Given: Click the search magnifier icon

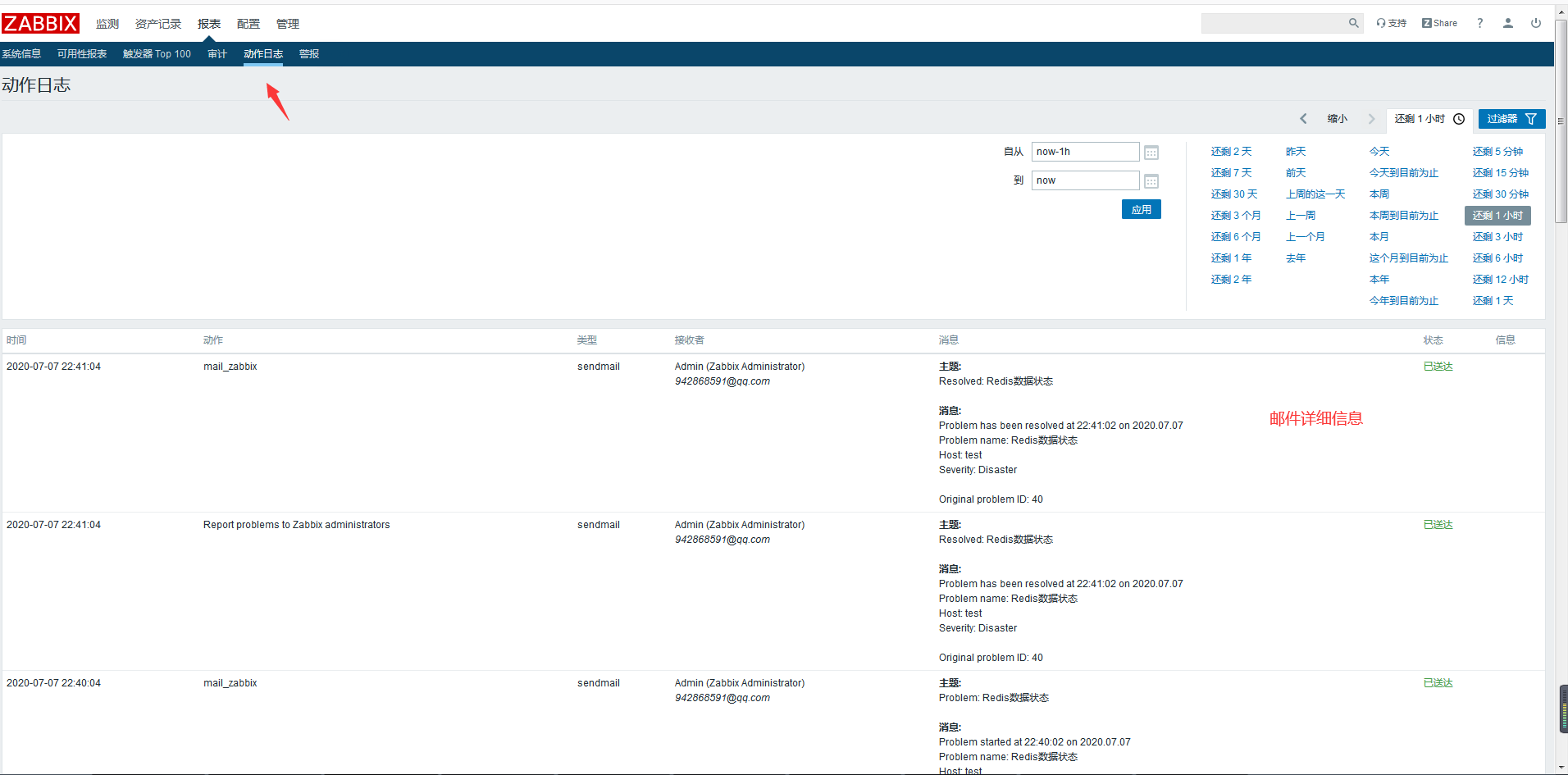Looking at the screenshot, I should (1353, 24).
